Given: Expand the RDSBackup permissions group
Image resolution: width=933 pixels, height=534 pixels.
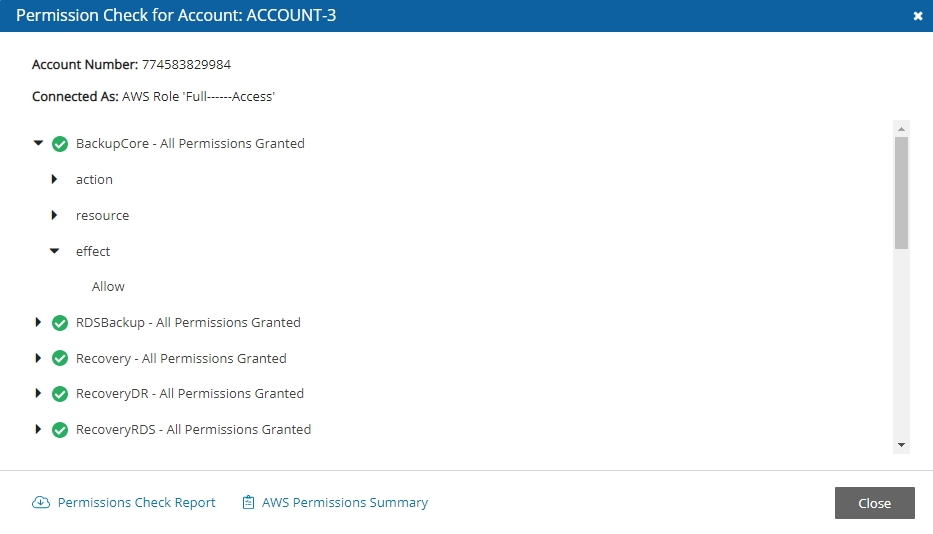Looking at the screenshot, I should [x=38, y=323].
